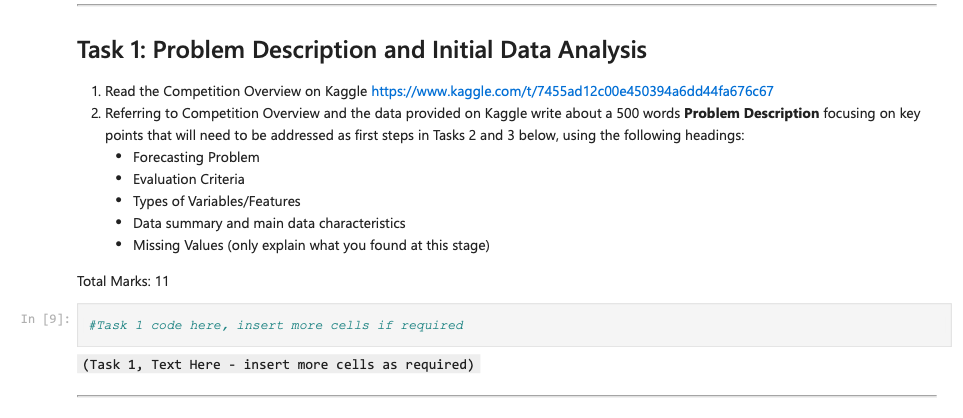This screenshot has height=418, width=963.
Task: Click the 'Evaluation Criteria' bullet item
Action: (x=188, y=179)
